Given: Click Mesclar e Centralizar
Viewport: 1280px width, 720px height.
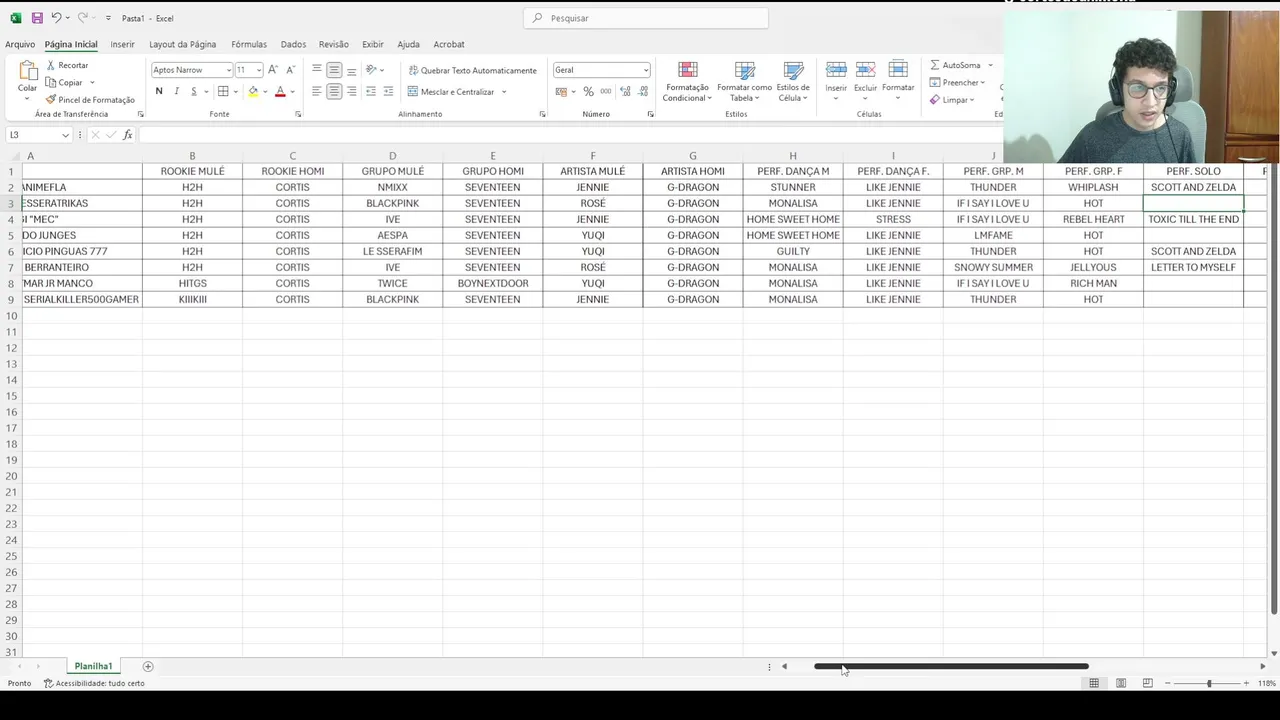Looking at the screenshot, I should [451, 91].
